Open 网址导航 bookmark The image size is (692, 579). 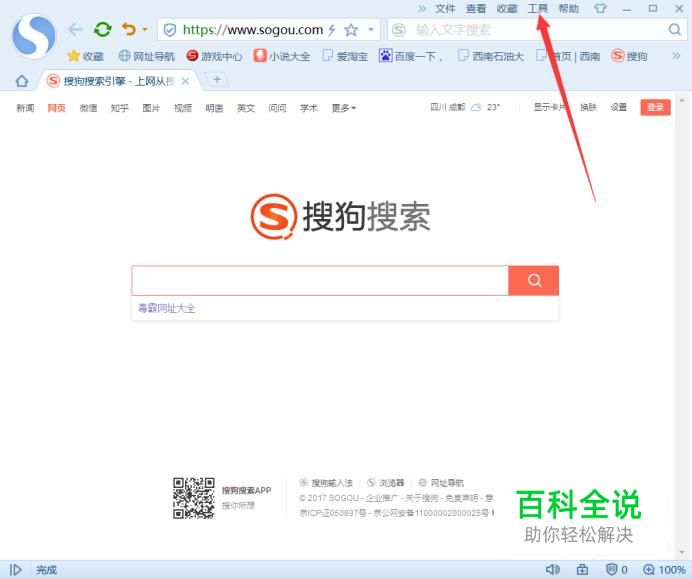click(x=147, y=56)
